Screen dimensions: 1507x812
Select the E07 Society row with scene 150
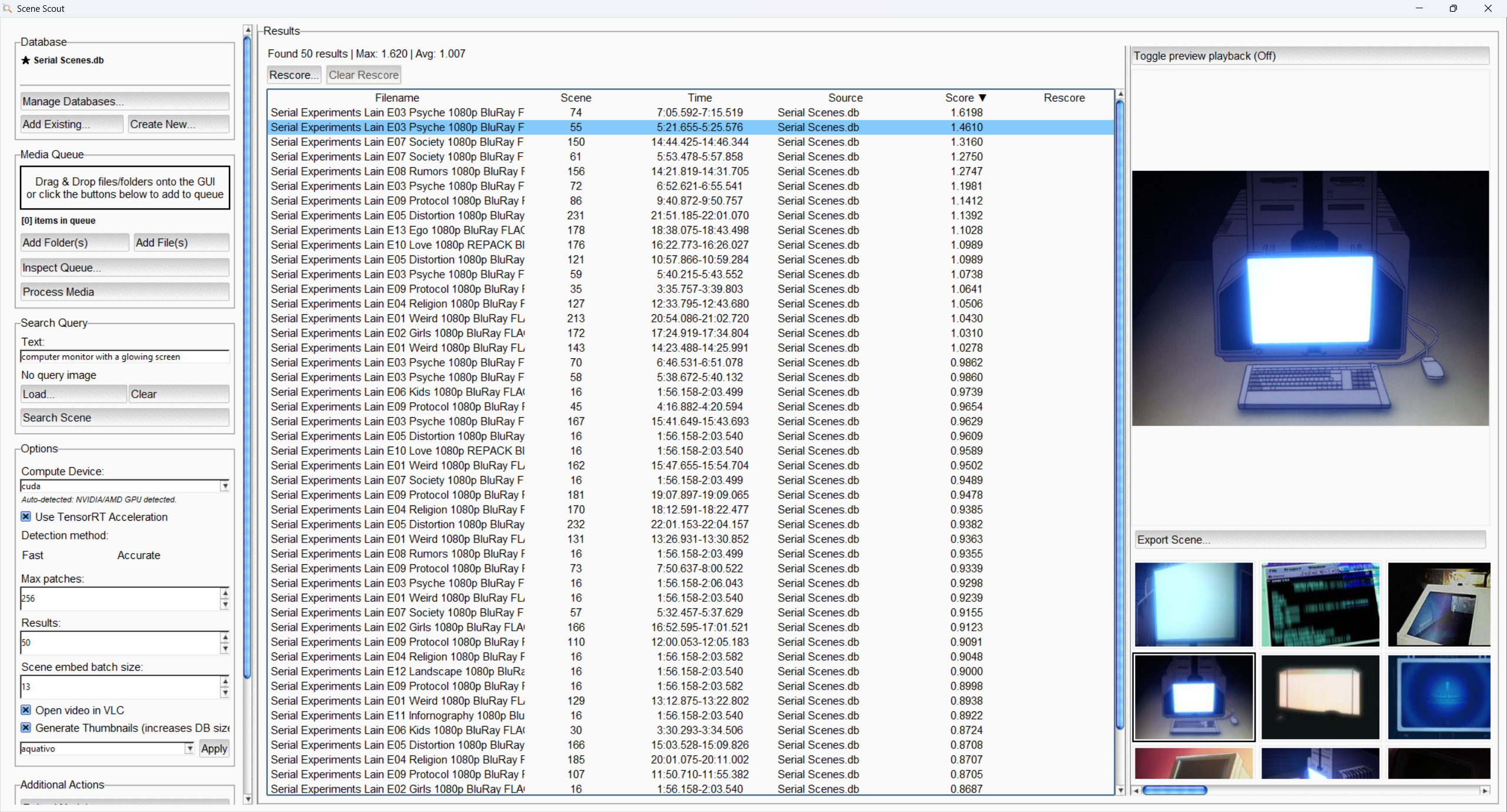(691, 142)
